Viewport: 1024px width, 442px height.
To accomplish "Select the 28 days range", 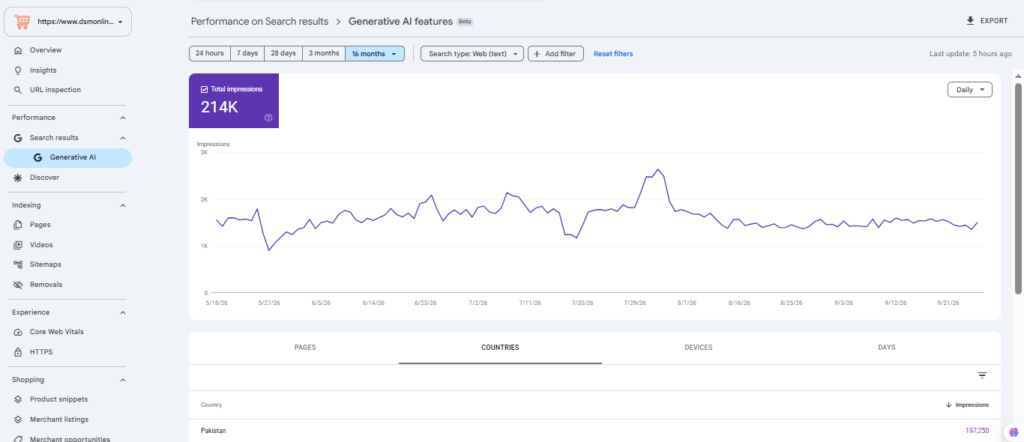I will pos(283,54).
